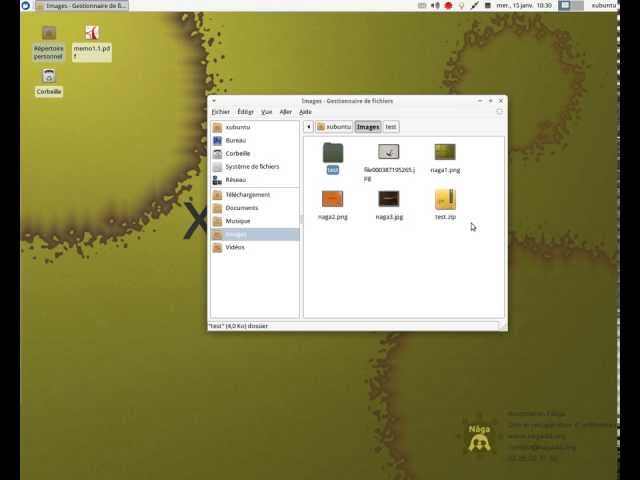
Task: Click the xubuntu user menu in panel
Action: coord(603,6)
